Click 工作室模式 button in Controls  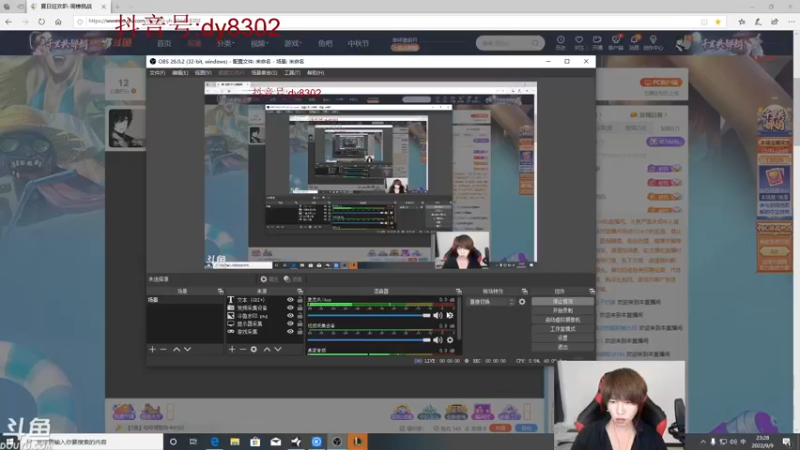563,329
